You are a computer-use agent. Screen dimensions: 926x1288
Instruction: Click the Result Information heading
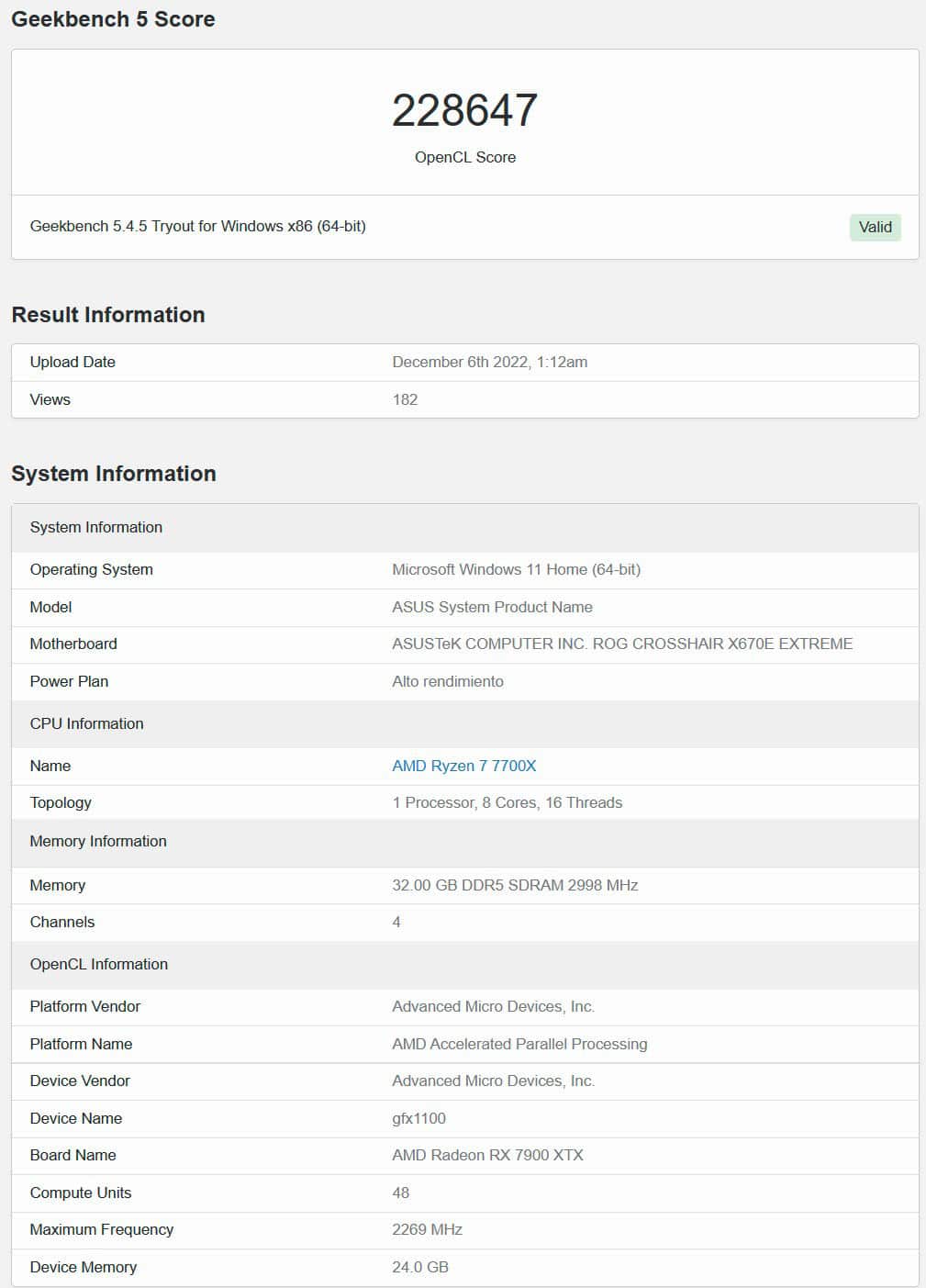point(108,315)
